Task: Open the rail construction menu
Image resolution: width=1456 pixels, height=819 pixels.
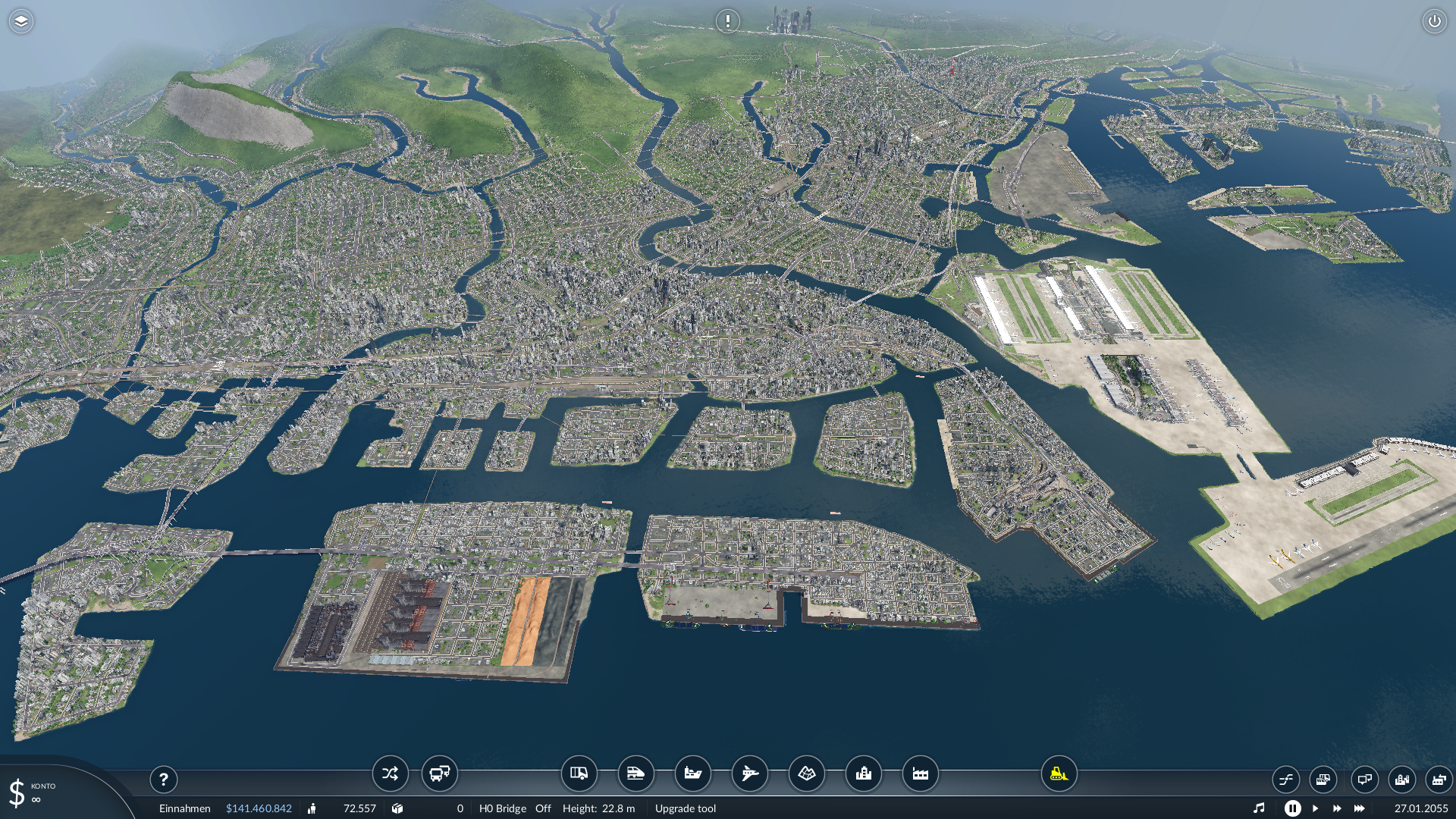Action: click(636, 773)
